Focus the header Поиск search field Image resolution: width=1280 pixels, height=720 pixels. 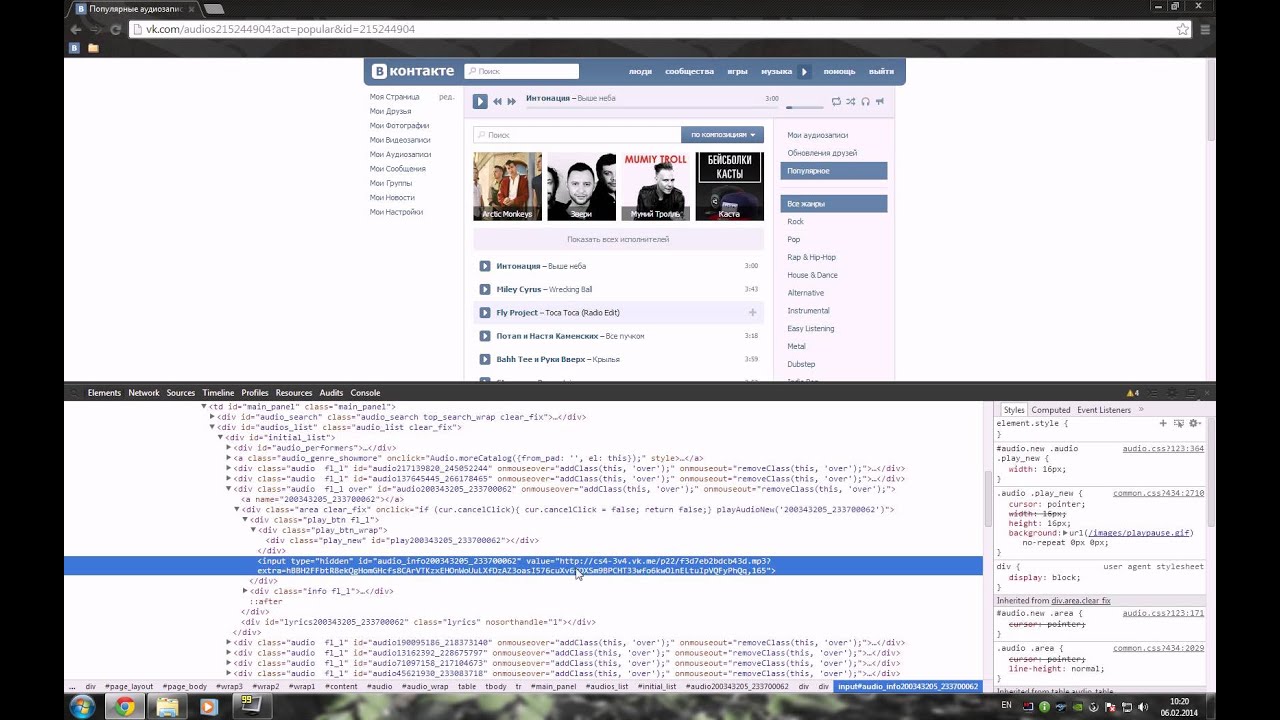(x=521, y=71)
